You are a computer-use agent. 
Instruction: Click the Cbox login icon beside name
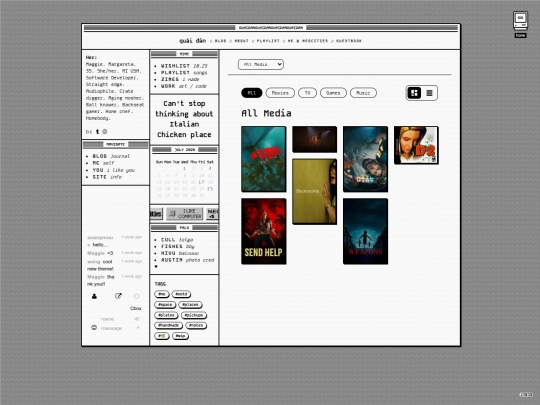click(x=137, y=319)
